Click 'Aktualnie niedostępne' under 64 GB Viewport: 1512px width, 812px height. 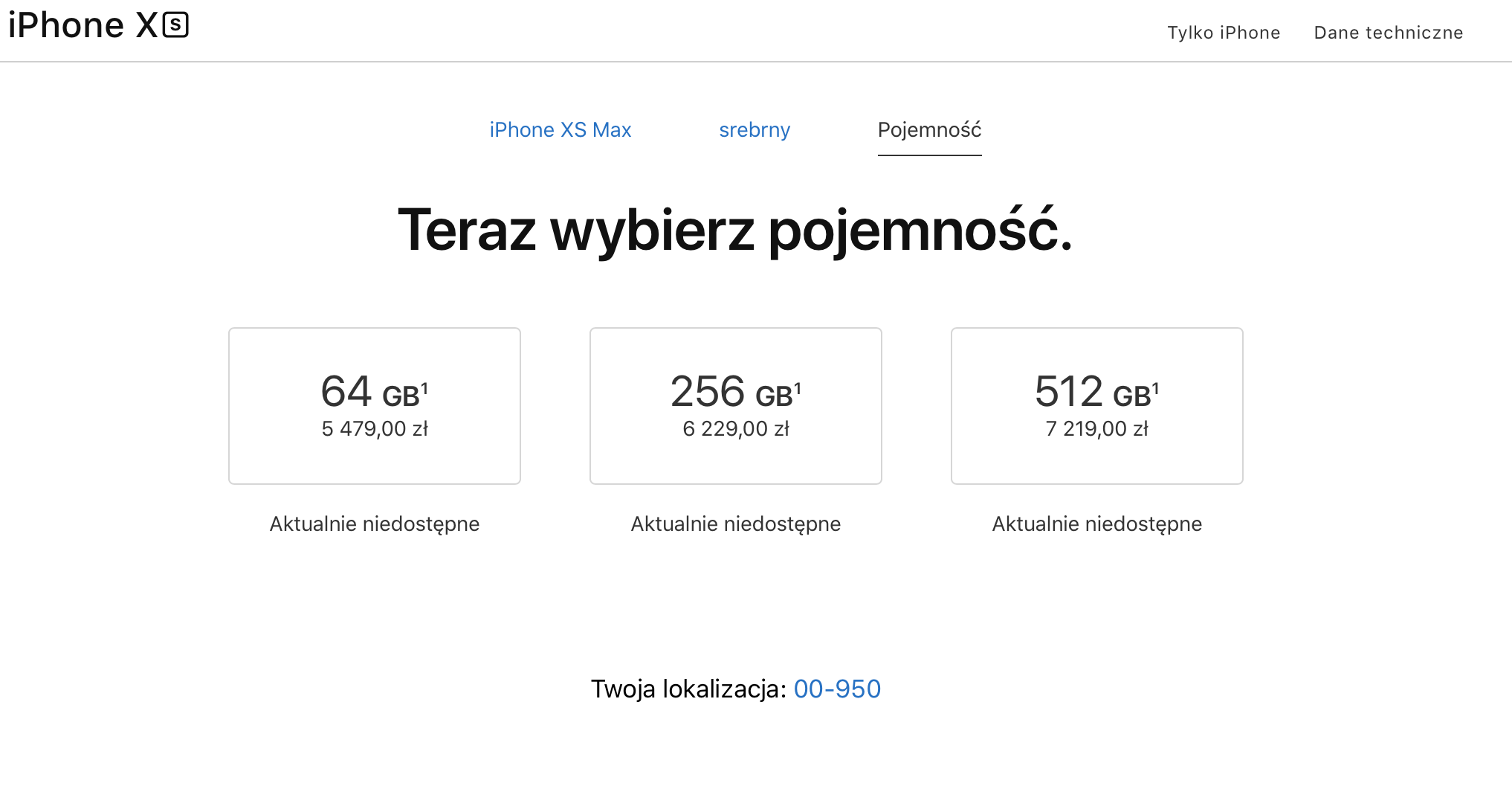pyautogui.click(x=375, y=524)
